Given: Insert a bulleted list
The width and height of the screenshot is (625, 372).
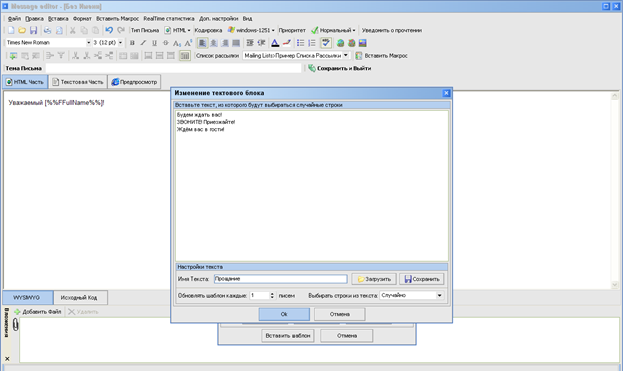Looking at the screenshot, I should point(301,43).
